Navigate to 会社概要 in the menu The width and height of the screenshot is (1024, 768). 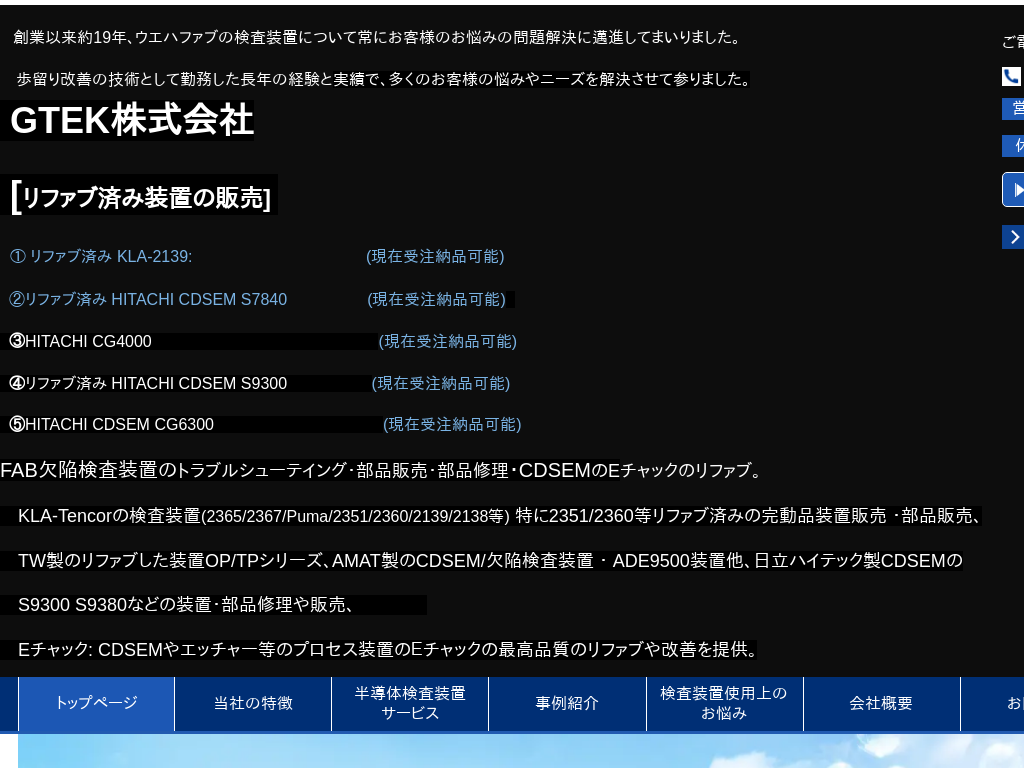[881, 703]
